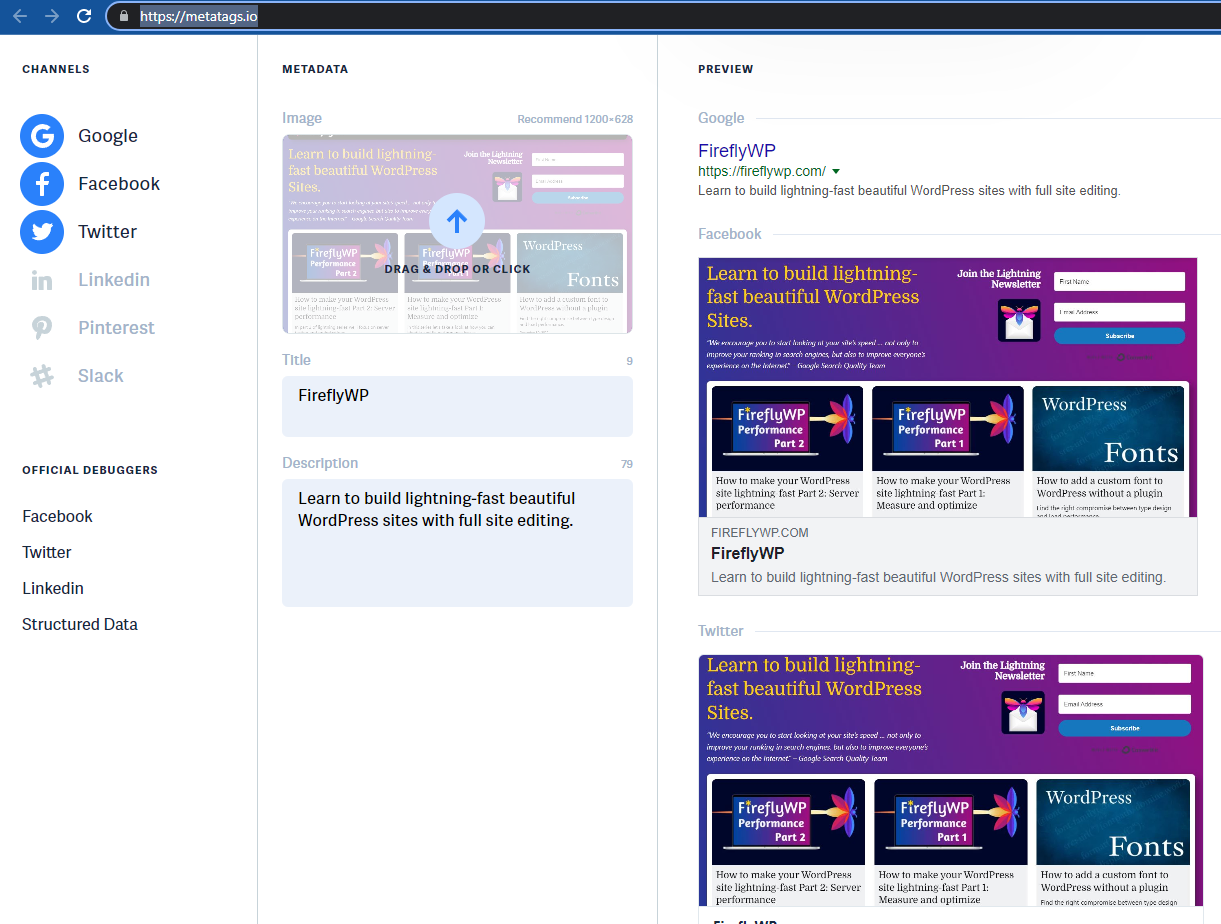Expand the Google preview section header
The width and height of the screenshot is (1221, 924).
pyautogui.click(x=721, y=118)
